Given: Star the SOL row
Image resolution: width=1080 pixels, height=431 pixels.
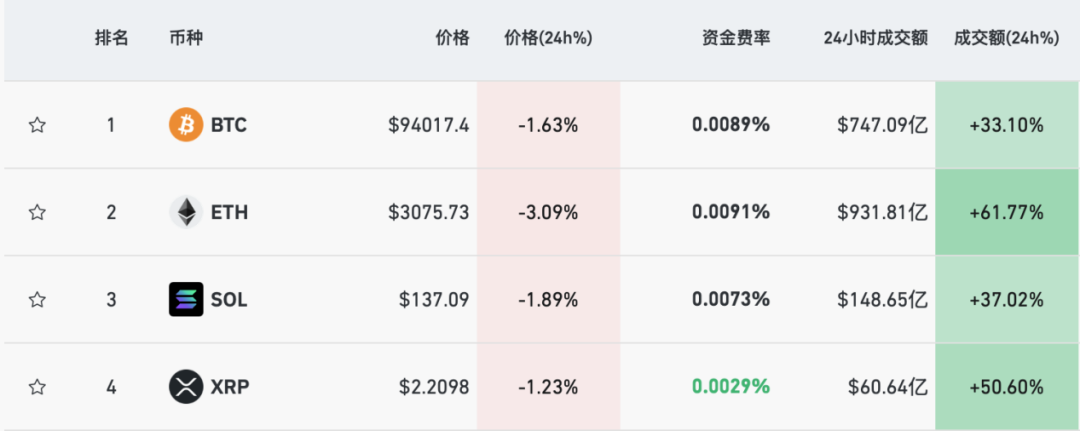Looking at the screenshot, I should tap(37, 299).
